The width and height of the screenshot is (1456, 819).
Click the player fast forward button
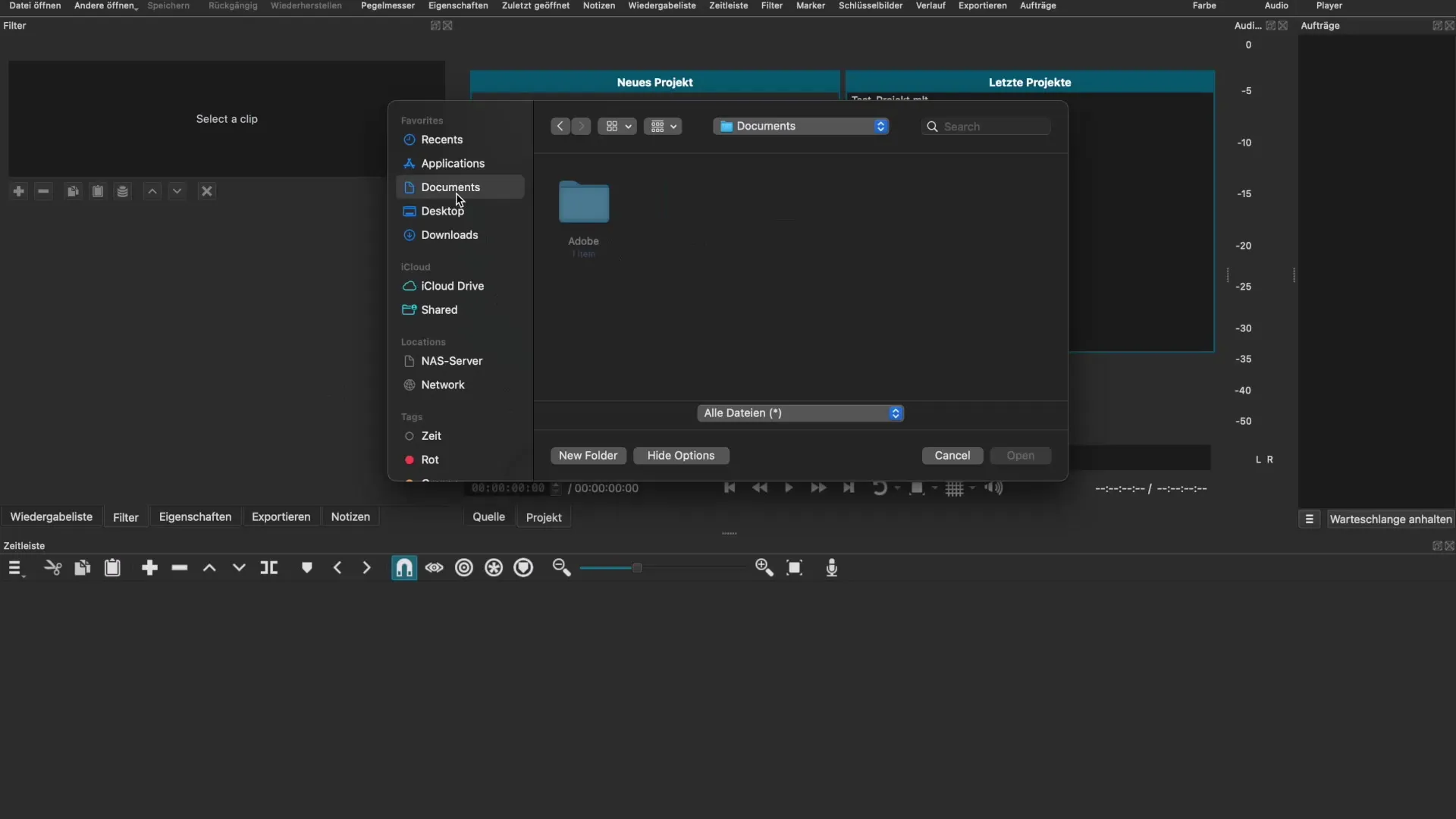(x=818, y=488)
